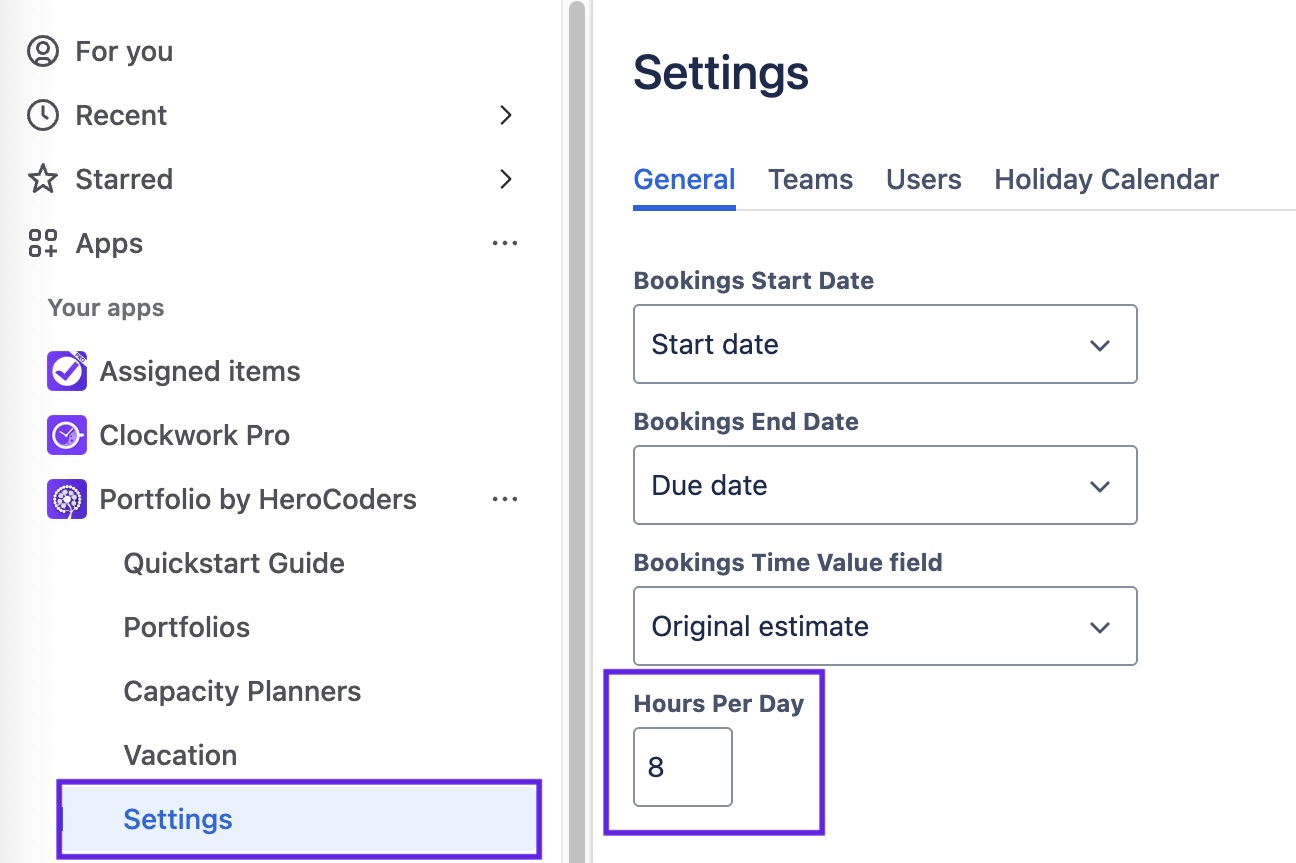Click the sidebar vertical scrollbar
Screen dimensions: 1296x863
(576, 400)
